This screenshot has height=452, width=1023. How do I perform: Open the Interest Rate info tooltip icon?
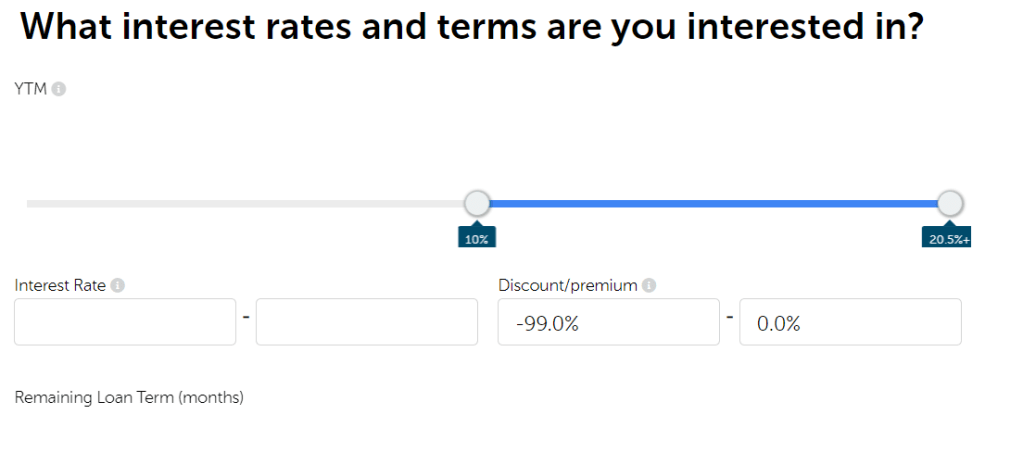[118, 286]
